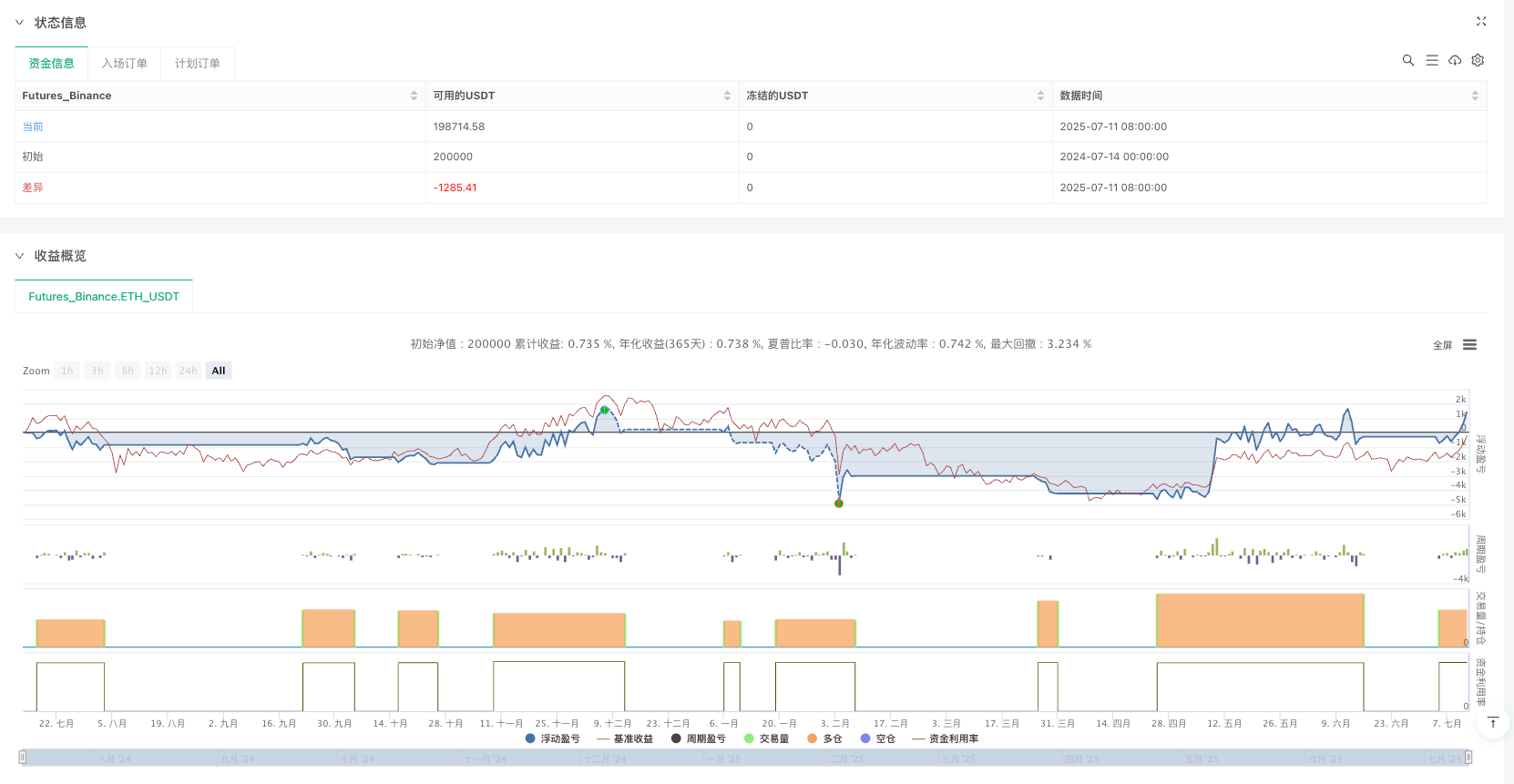Click the scroll-to-top arrow button
The image size is (1514, 784).
pos(1492,723)
